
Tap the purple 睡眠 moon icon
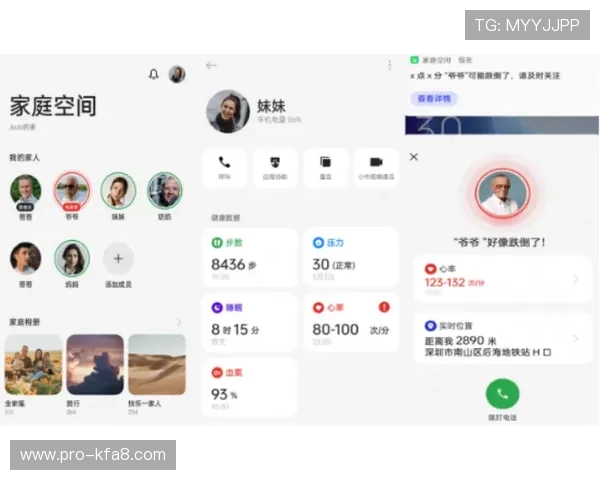tap(217, 307)
